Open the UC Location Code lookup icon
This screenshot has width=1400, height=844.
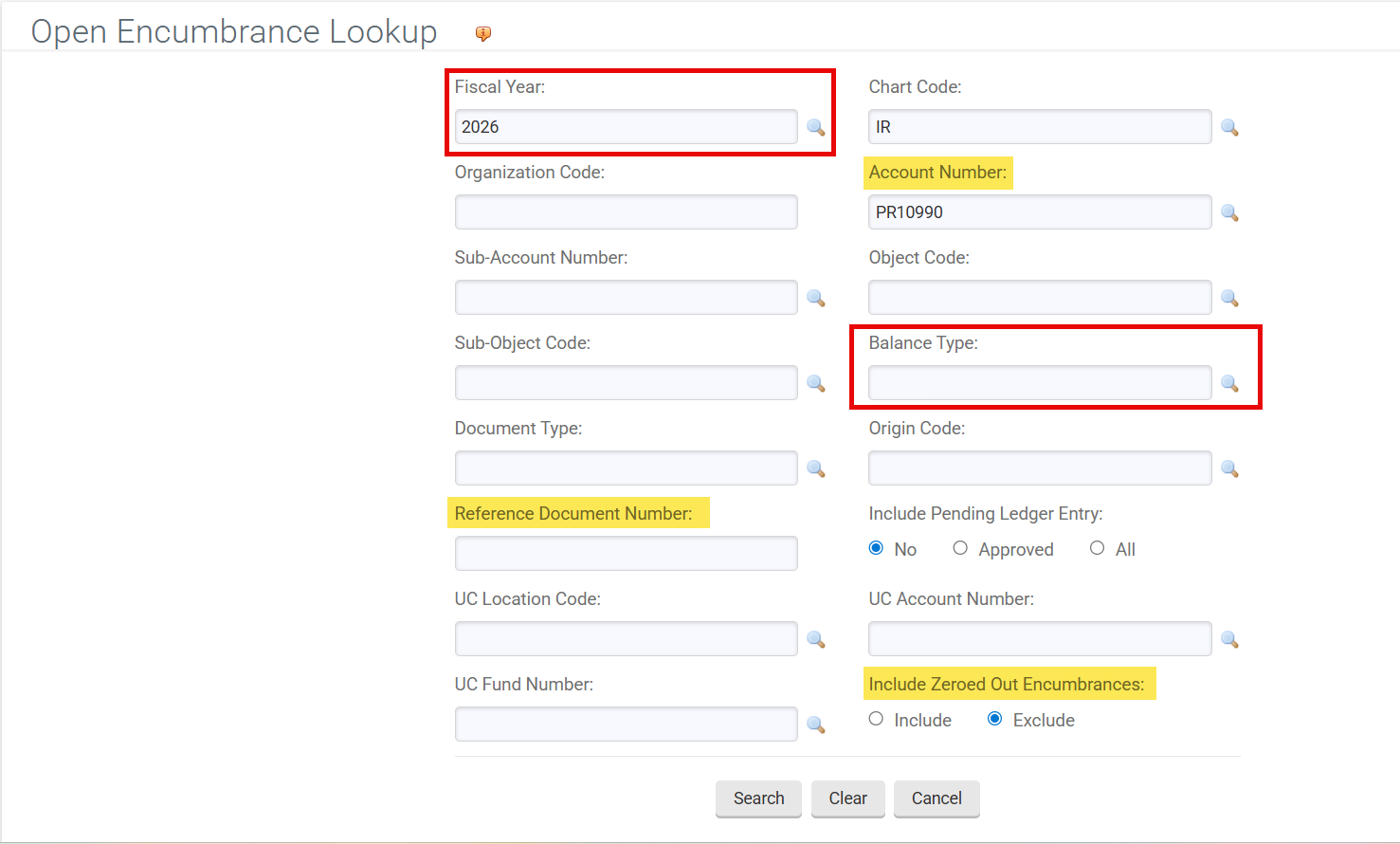[816, 639]
